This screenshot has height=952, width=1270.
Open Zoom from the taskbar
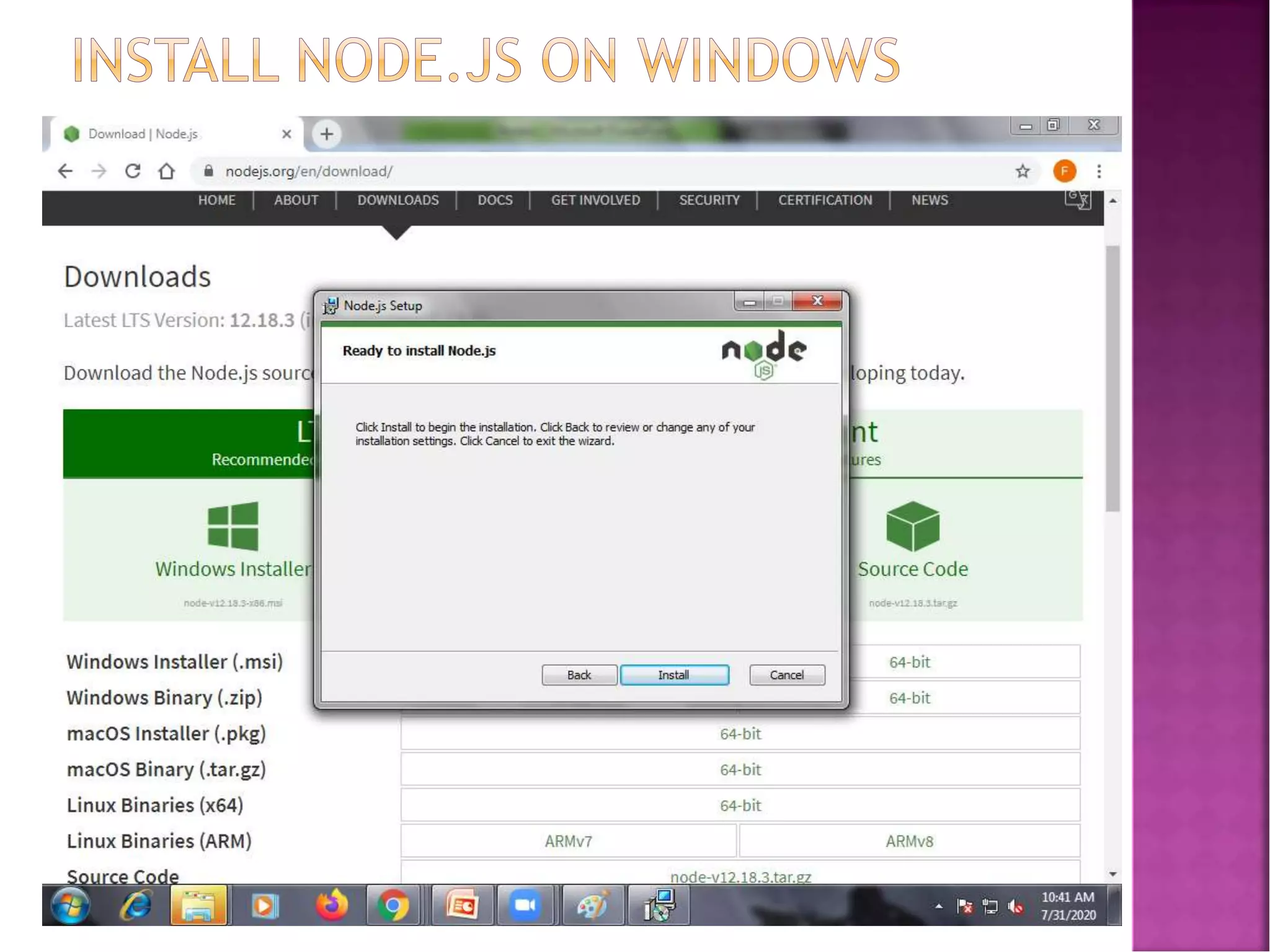pyautogui.click(x=525, y=906)
